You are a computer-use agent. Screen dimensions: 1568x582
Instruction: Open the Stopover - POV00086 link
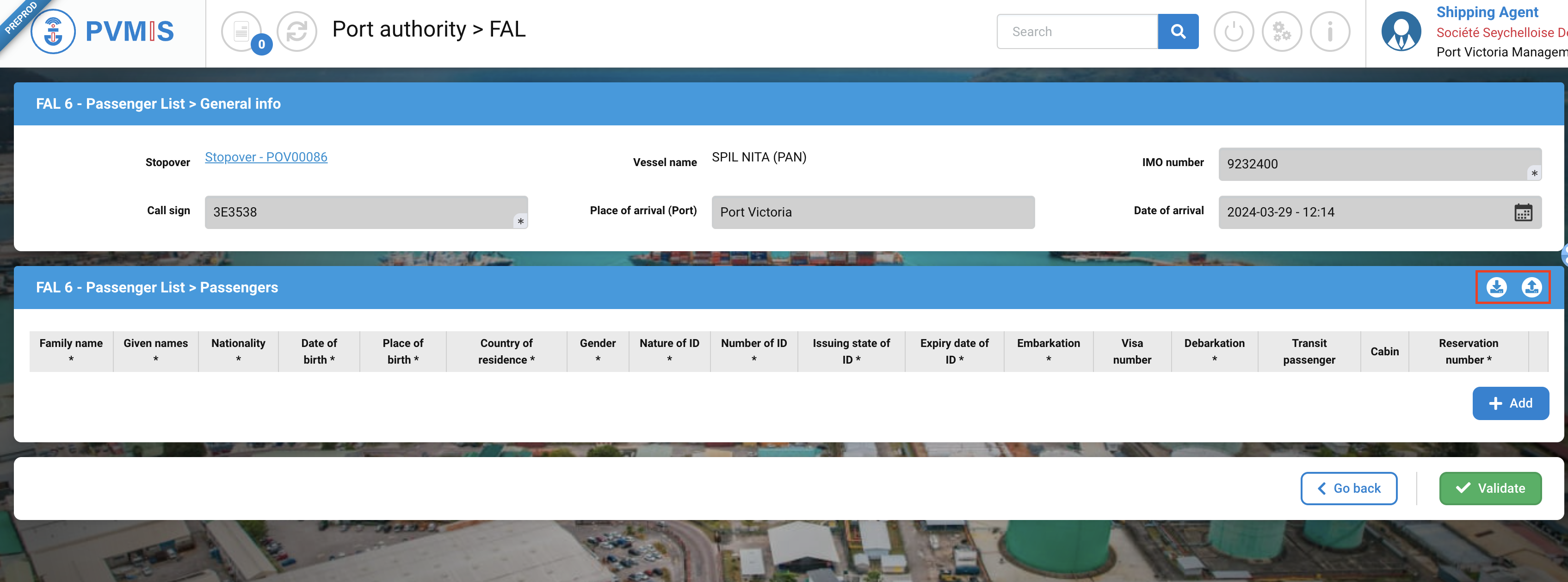pos(266,157)
